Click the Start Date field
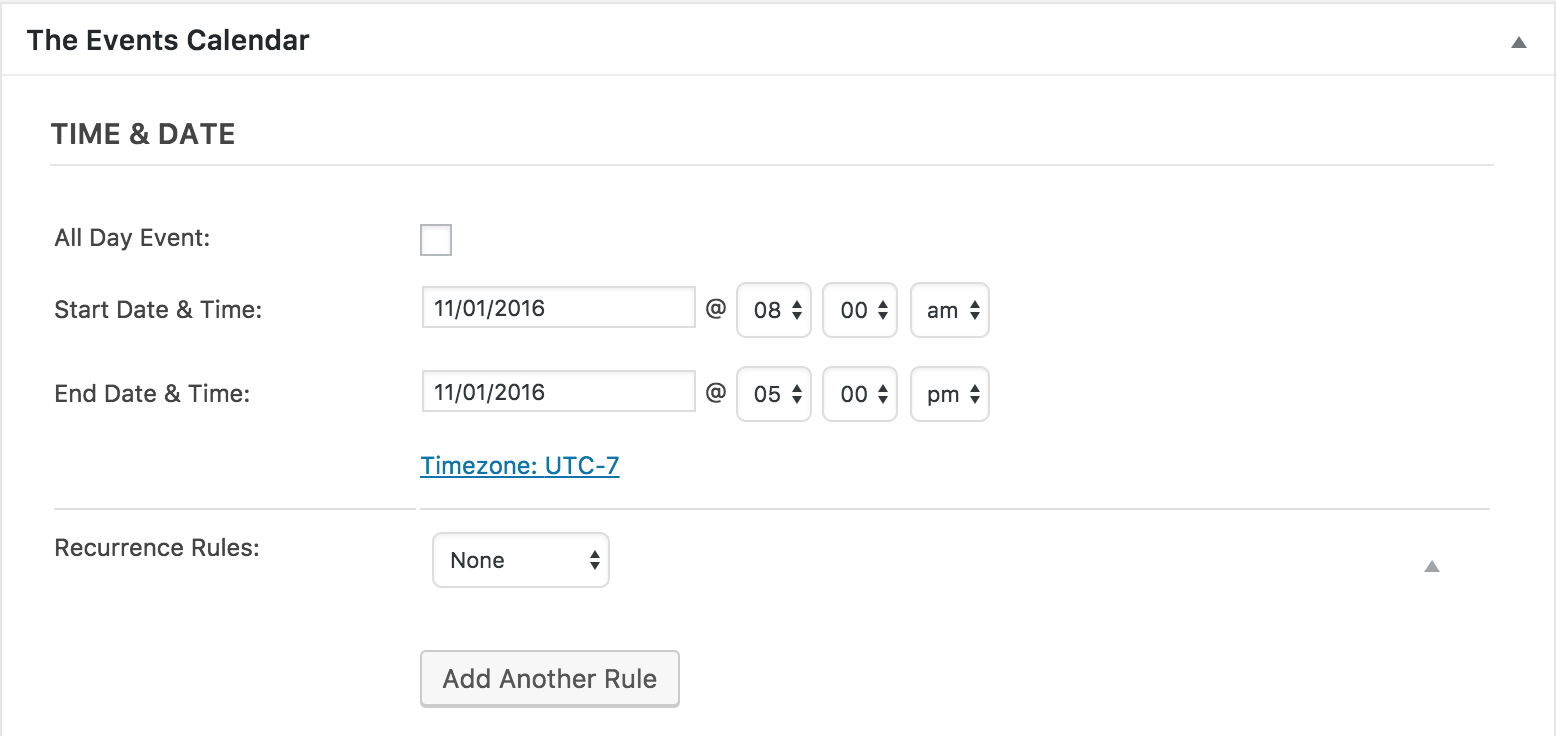The height and width of the screenshot is (736, 1556). click(x=558, y=308)
